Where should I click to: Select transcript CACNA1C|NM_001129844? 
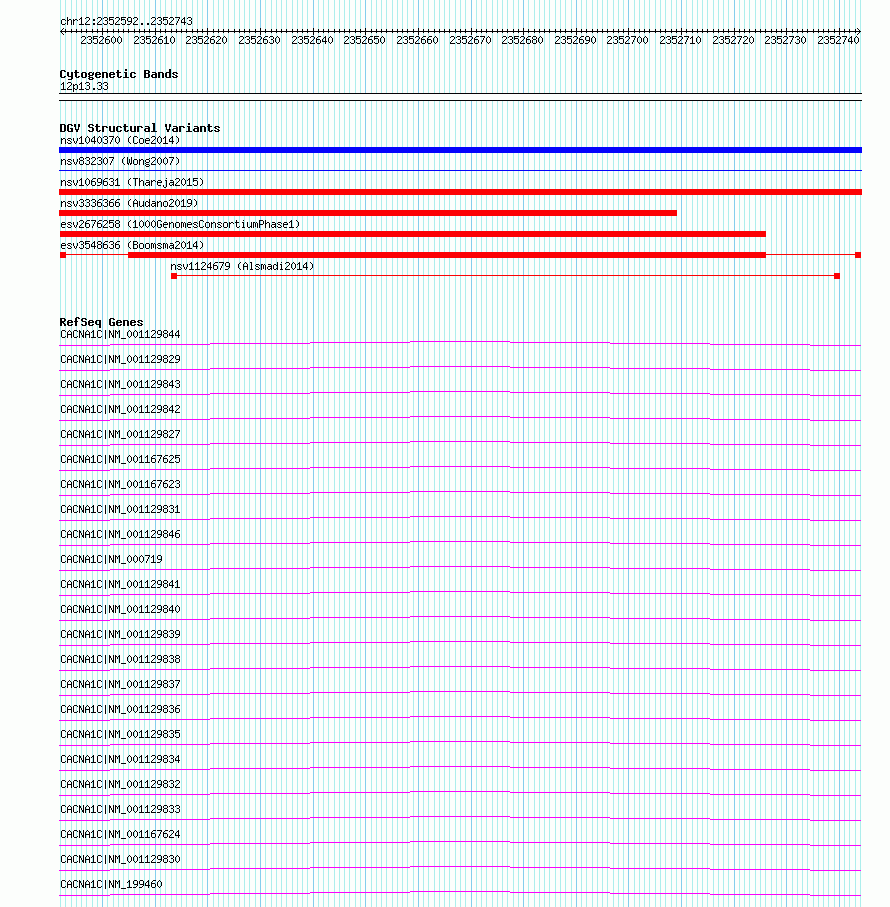(120, 335)
